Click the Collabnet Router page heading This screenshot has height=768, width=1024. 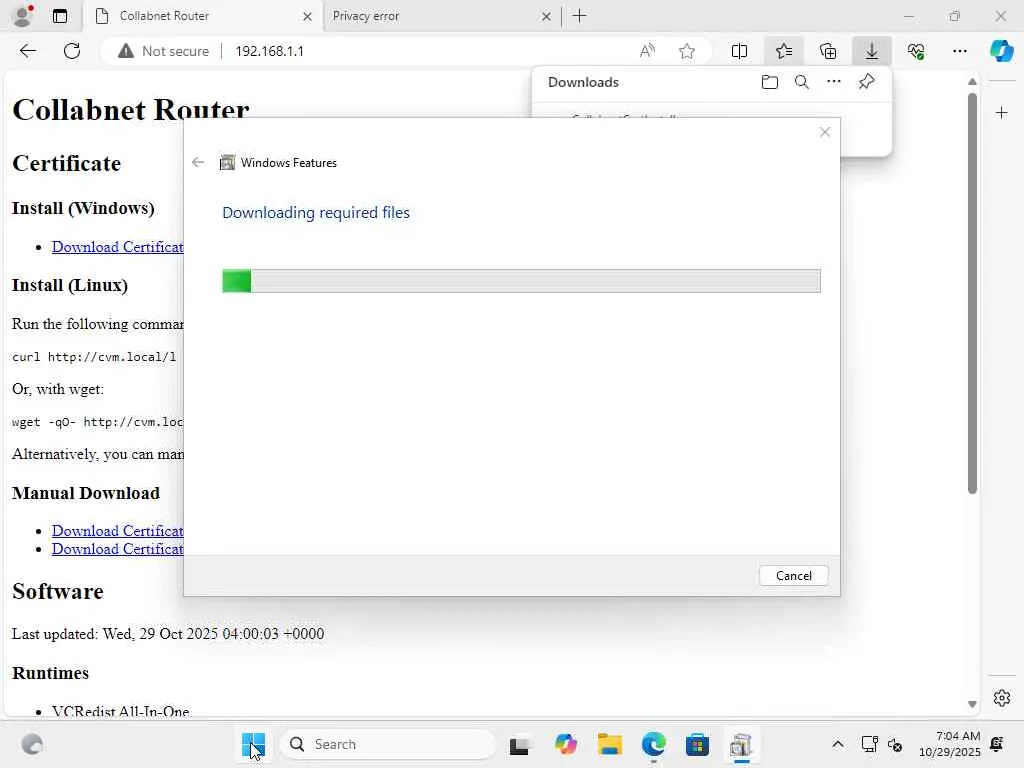131,110
